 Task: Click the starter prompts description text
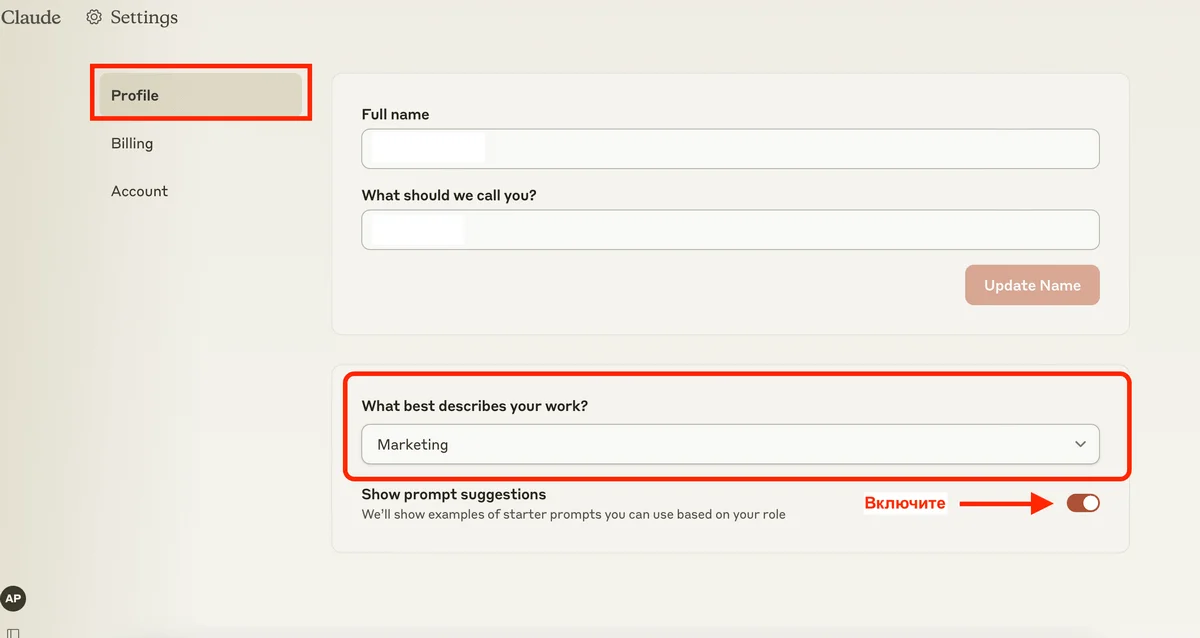coord(573,514)
